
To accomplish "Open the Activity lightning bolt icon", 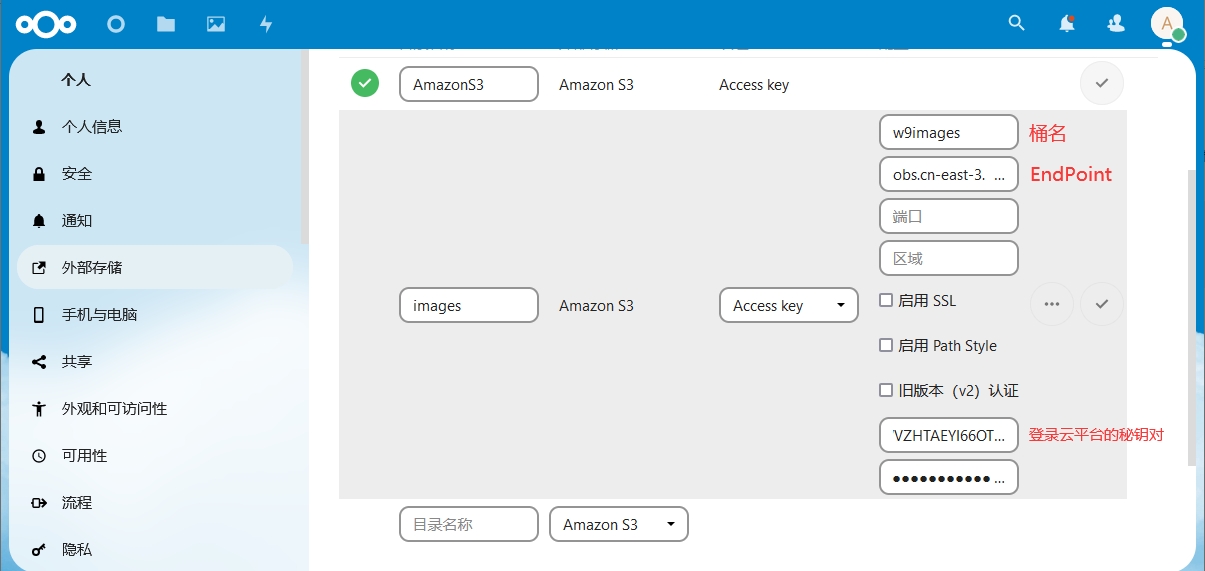I will [266, 24].
